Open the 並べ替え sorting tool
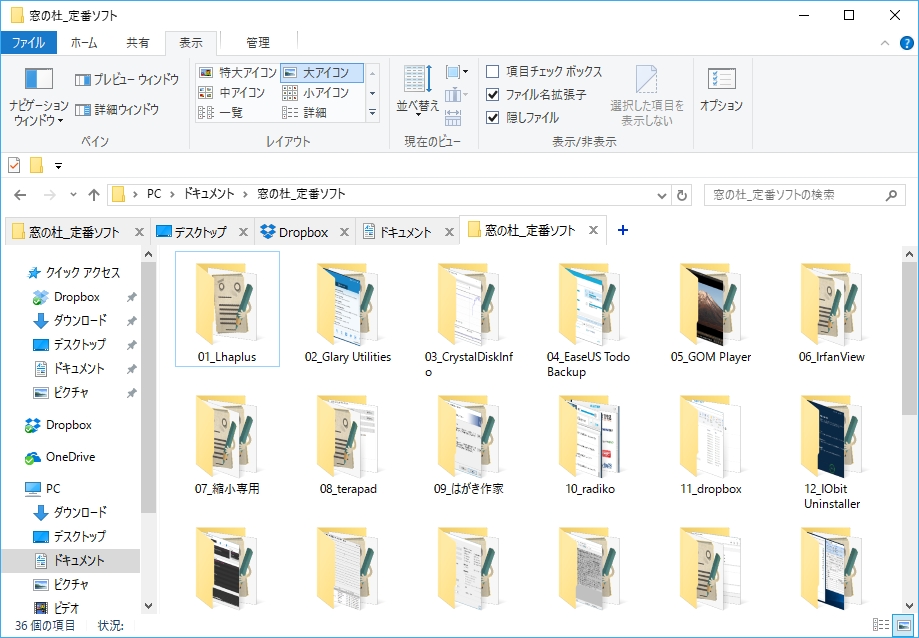Viewport: 919px width, 638px height. (x=416, y=90)
